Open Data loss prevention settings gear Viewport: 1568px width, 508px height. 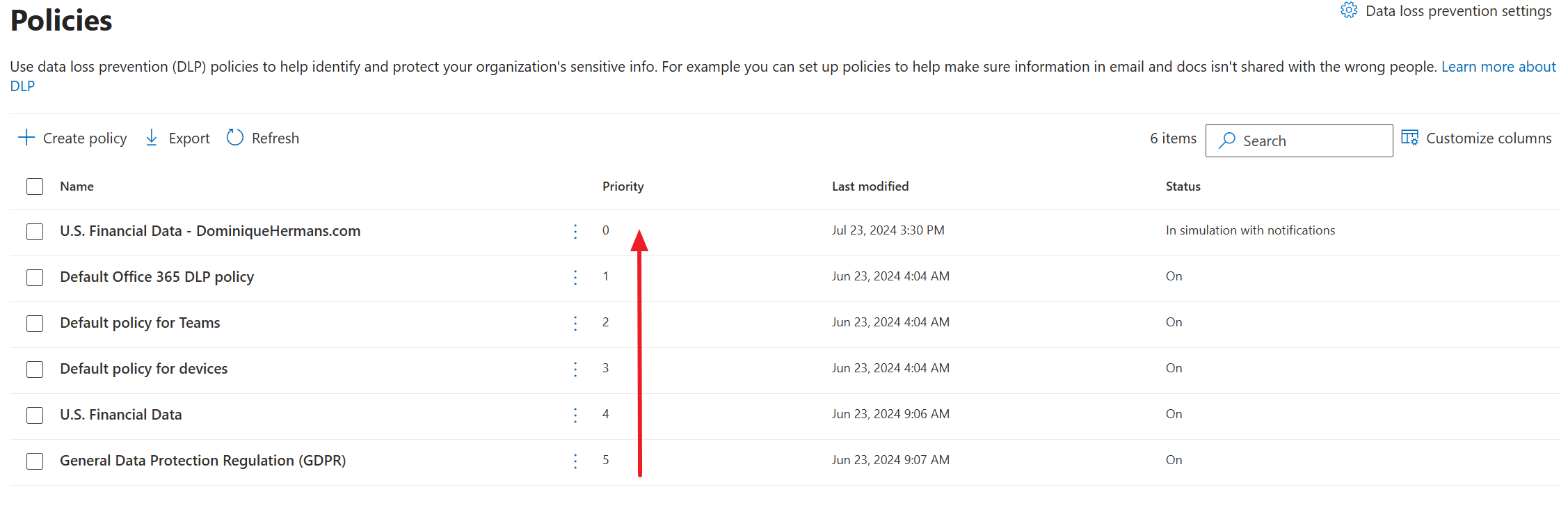click(x=1348, y=10)
